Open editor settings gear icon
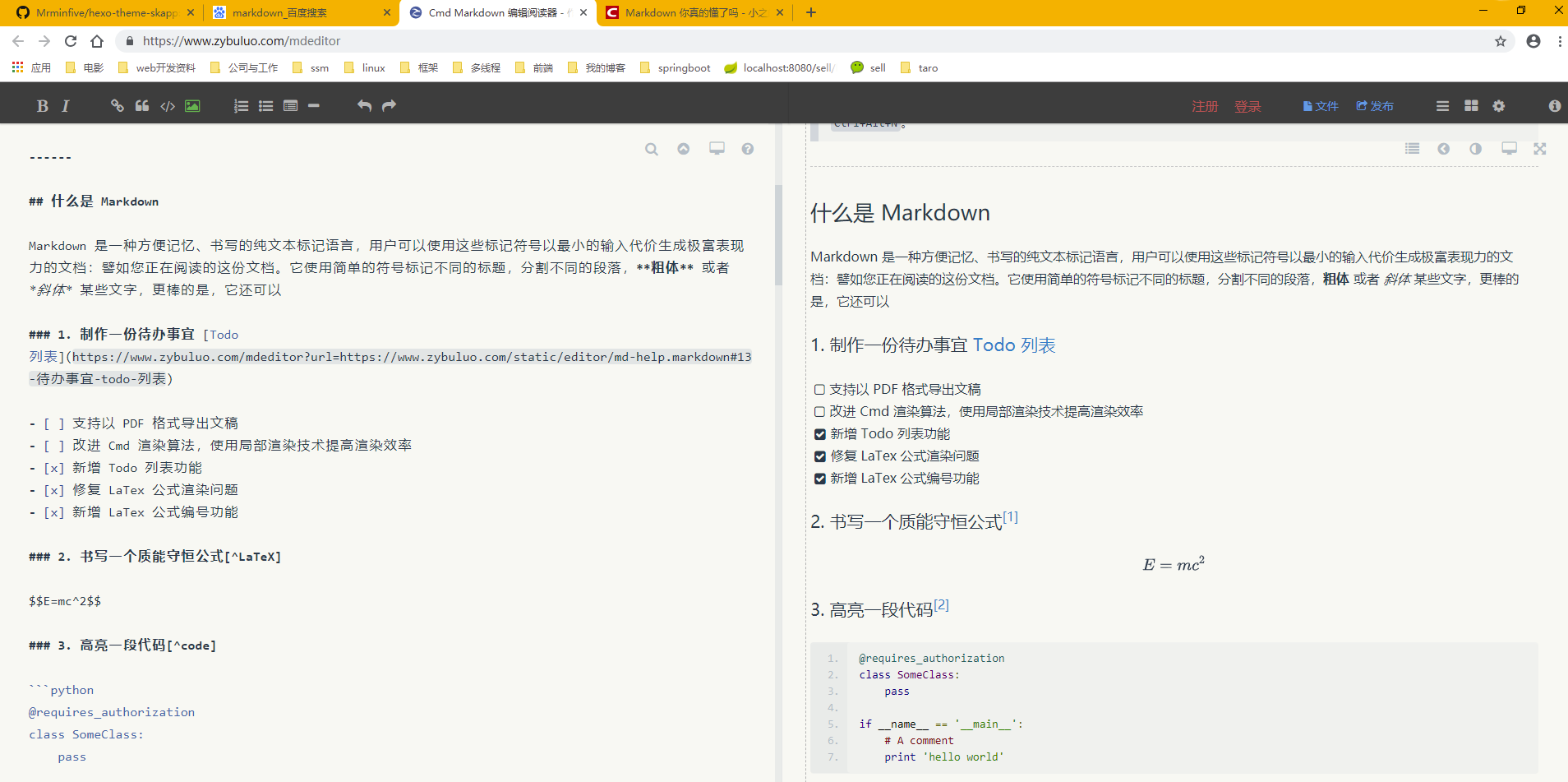1568x782 pixels. pos(1499,106)
